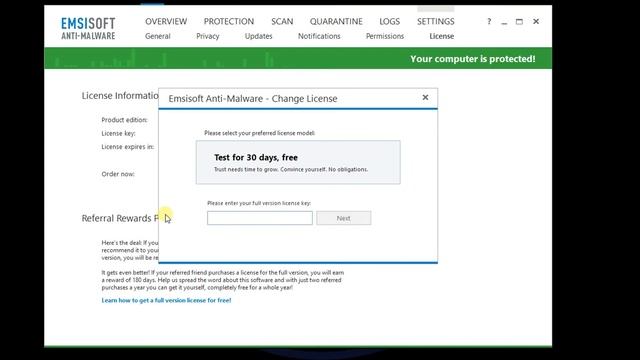Select the License sub-tab

coord(442,36)
